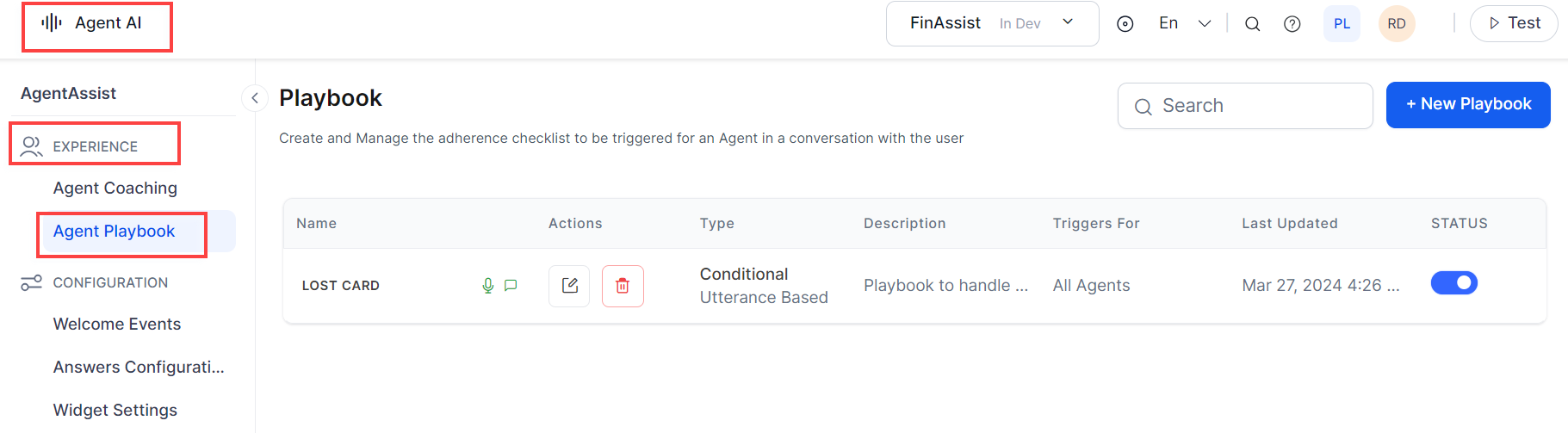This screenshot has height=433, width=1568.
Task: Click the green microphone icon beside LOST CARD
Action: [x=487, y=286]
